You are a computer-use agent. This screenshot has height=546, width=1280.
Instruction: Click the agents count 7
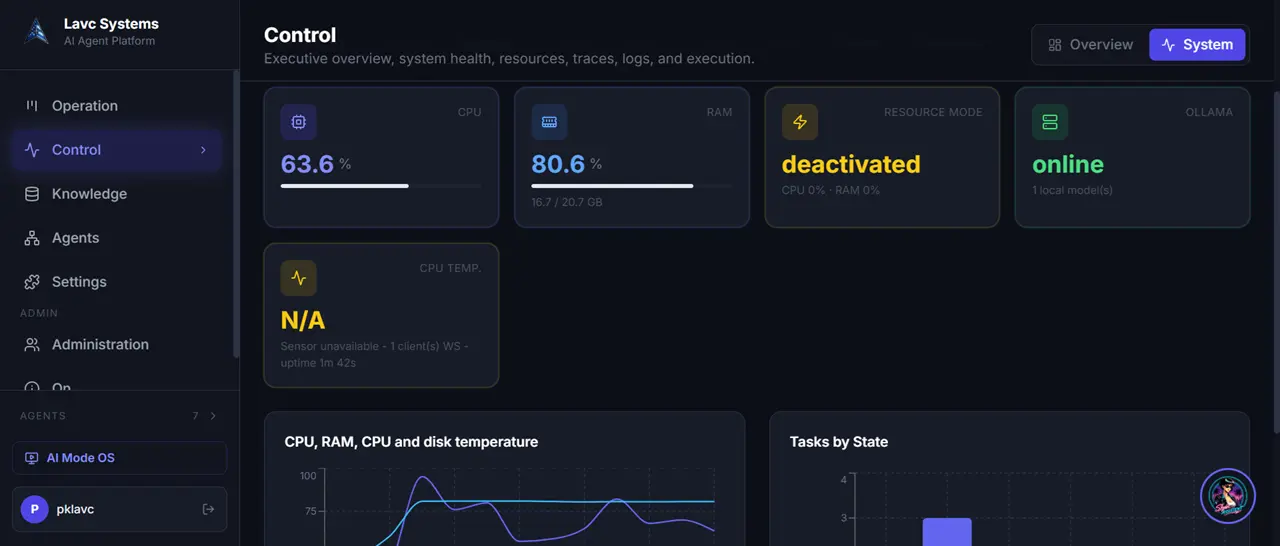click(x=196, y=416)
